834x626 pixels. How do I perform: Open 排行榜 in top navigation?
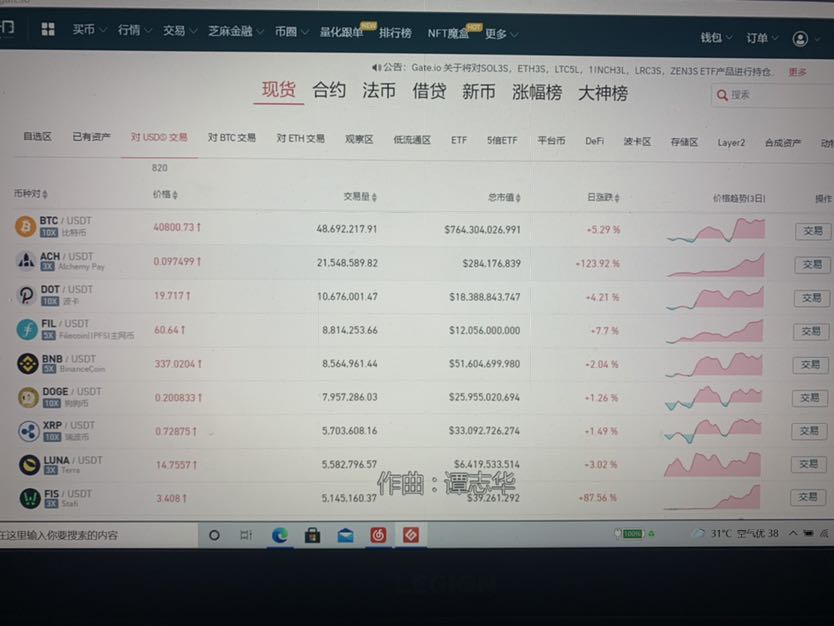tap(395, 33)
